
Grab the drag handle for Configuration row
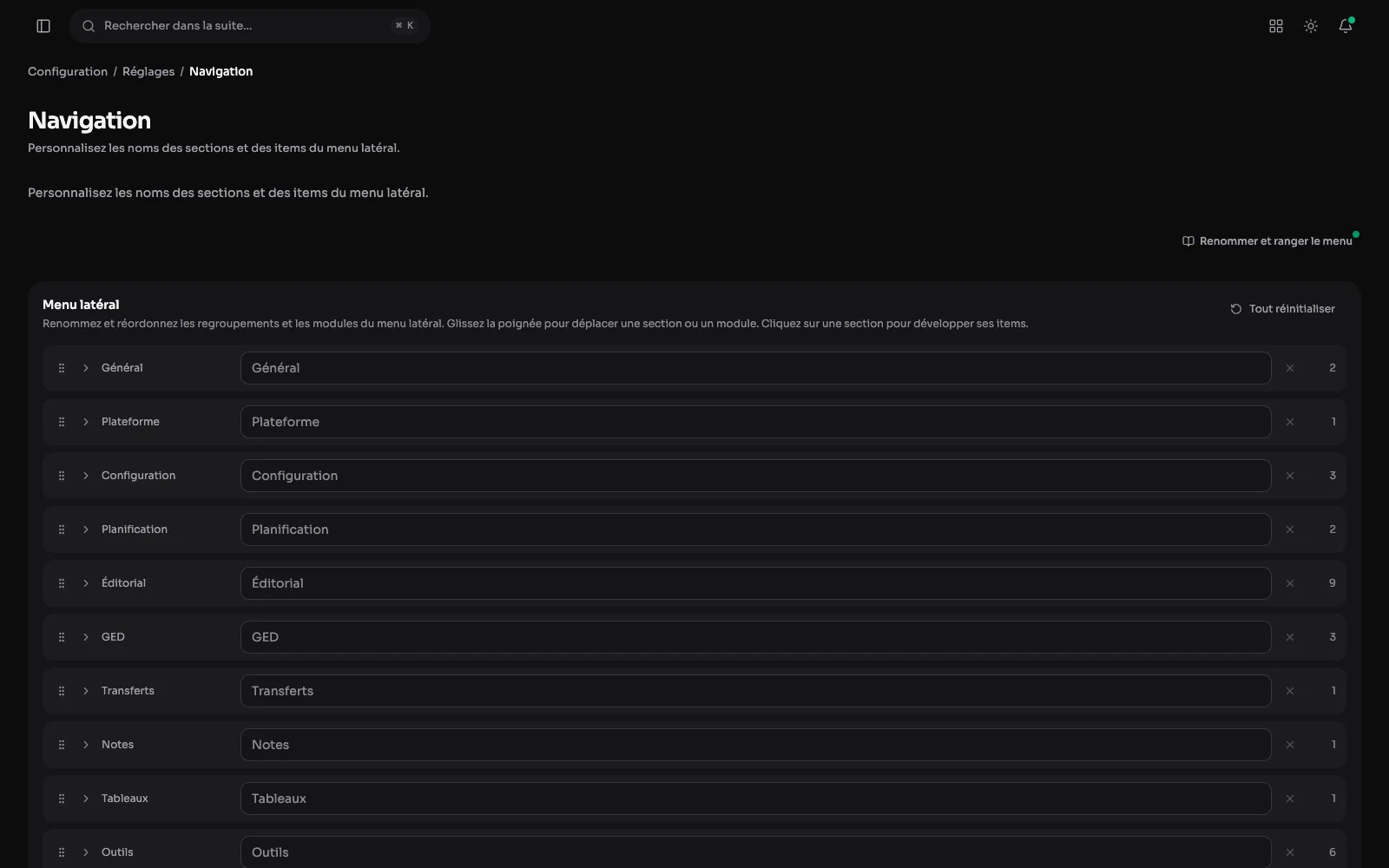62,476
